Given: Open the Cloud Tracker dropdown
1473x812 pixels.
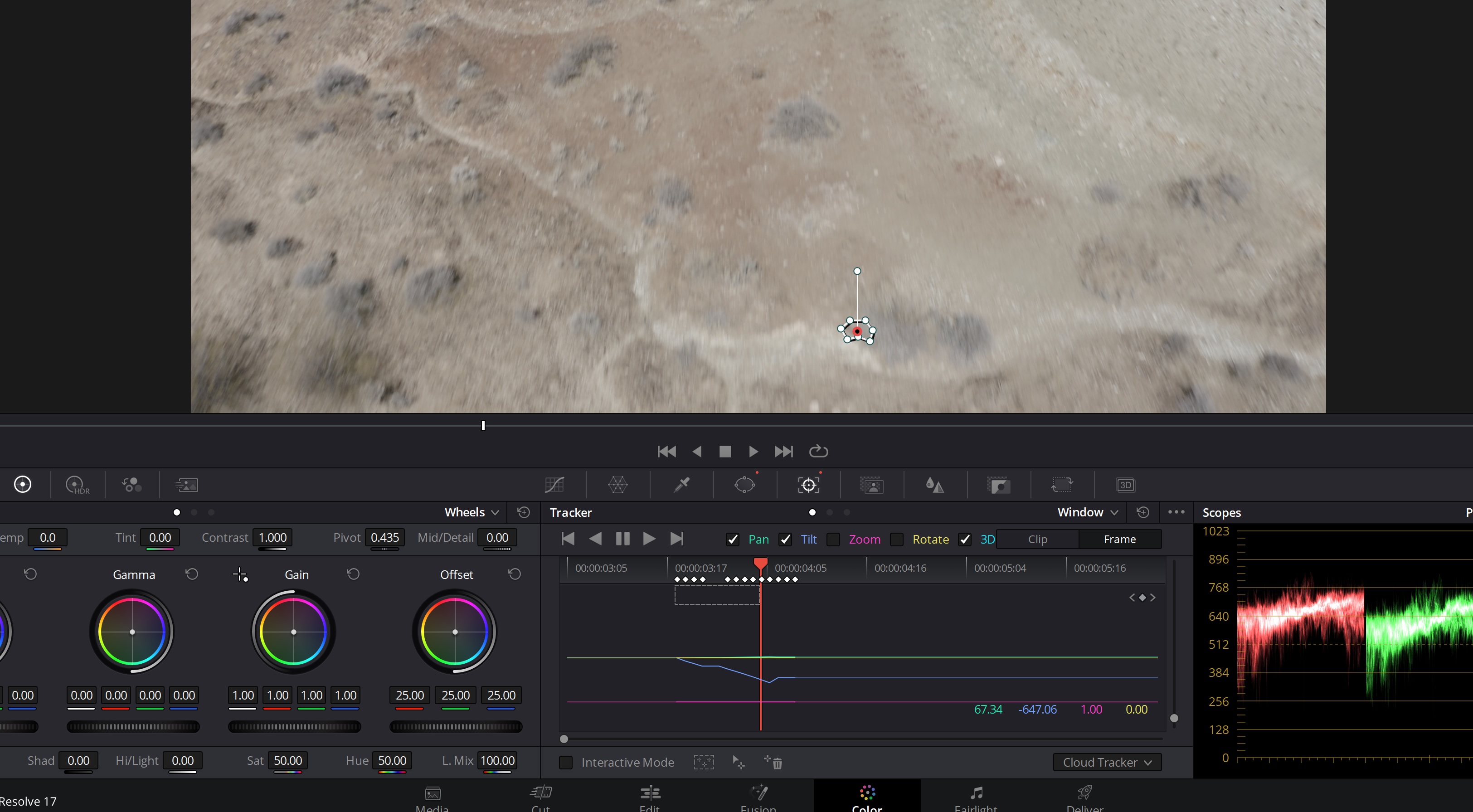Looking at the screenshot, I should (x=1107, y=762).
